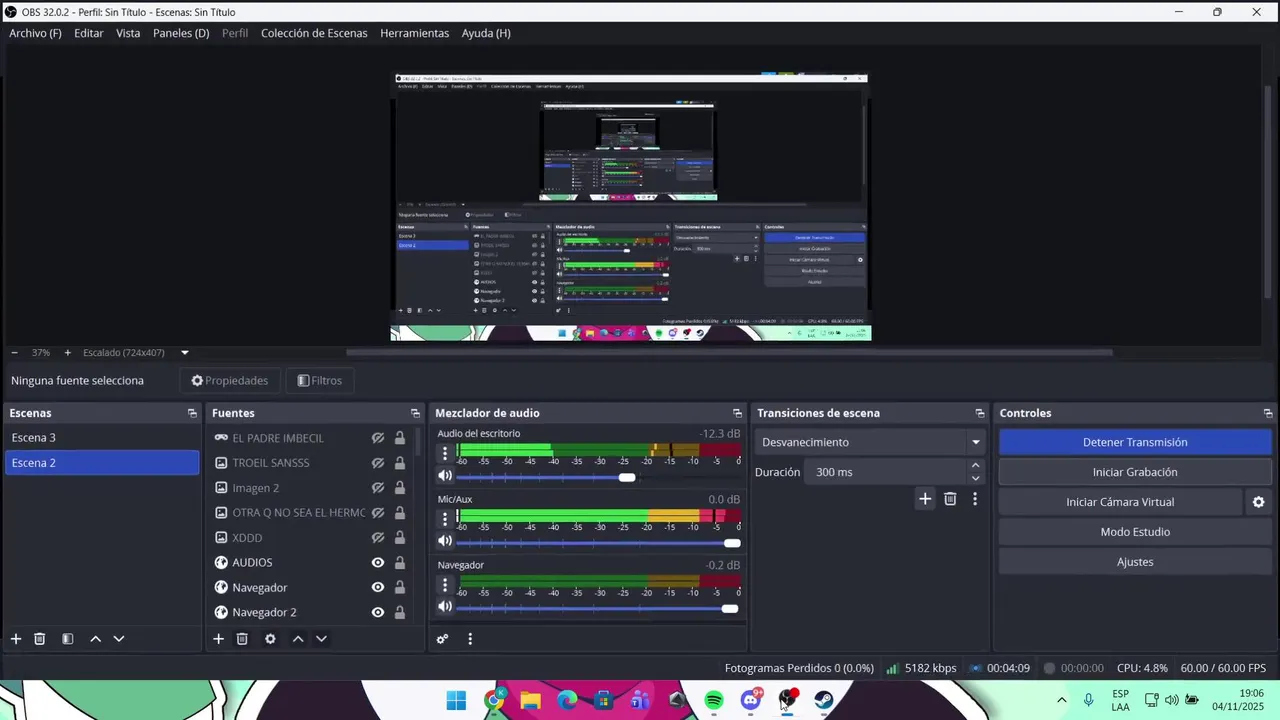Open Mic/Aux options three dots
The image size is (1280, 720).
tap(445, 518)
